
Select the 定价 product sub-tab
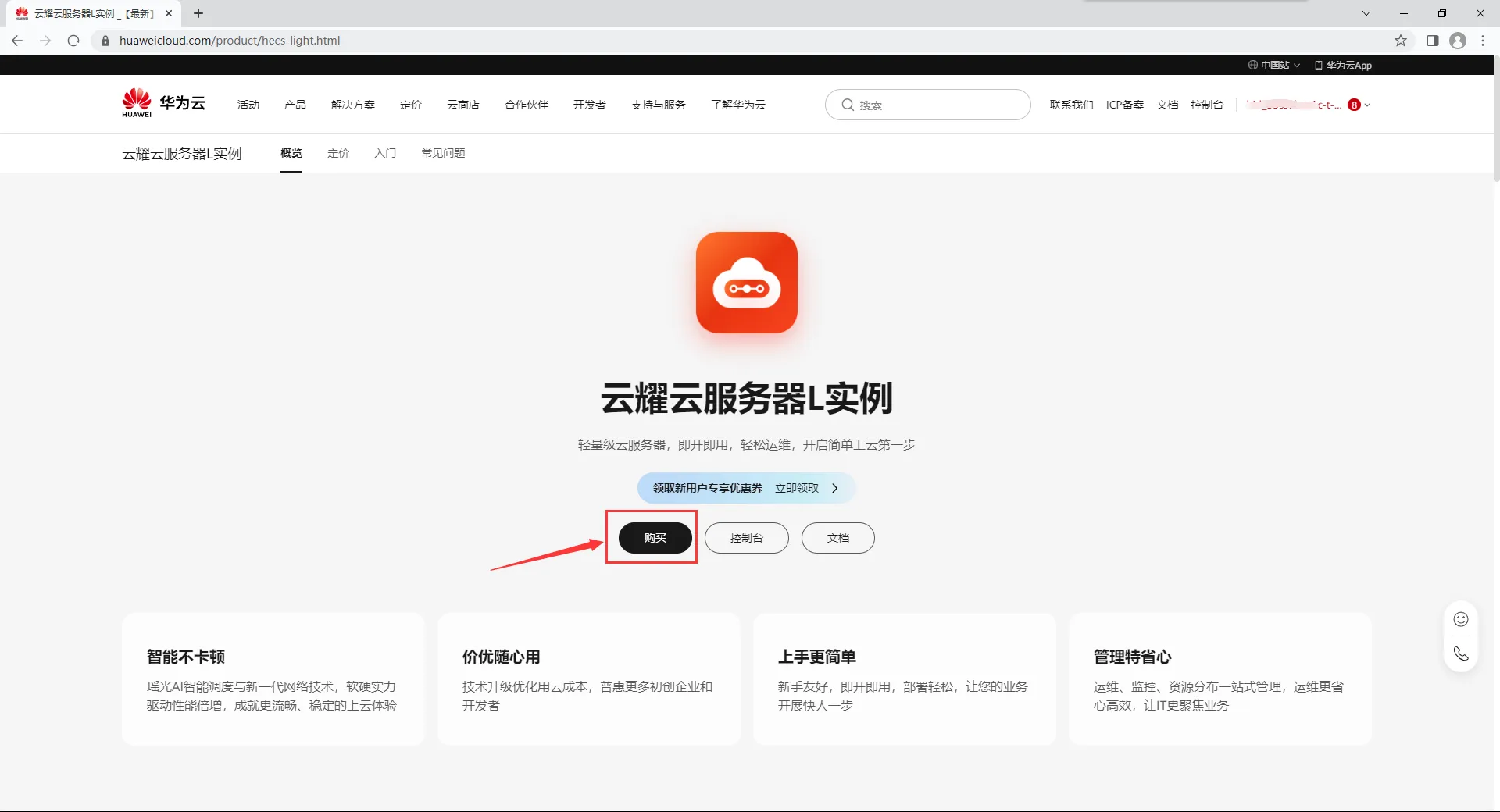(338, 153)
